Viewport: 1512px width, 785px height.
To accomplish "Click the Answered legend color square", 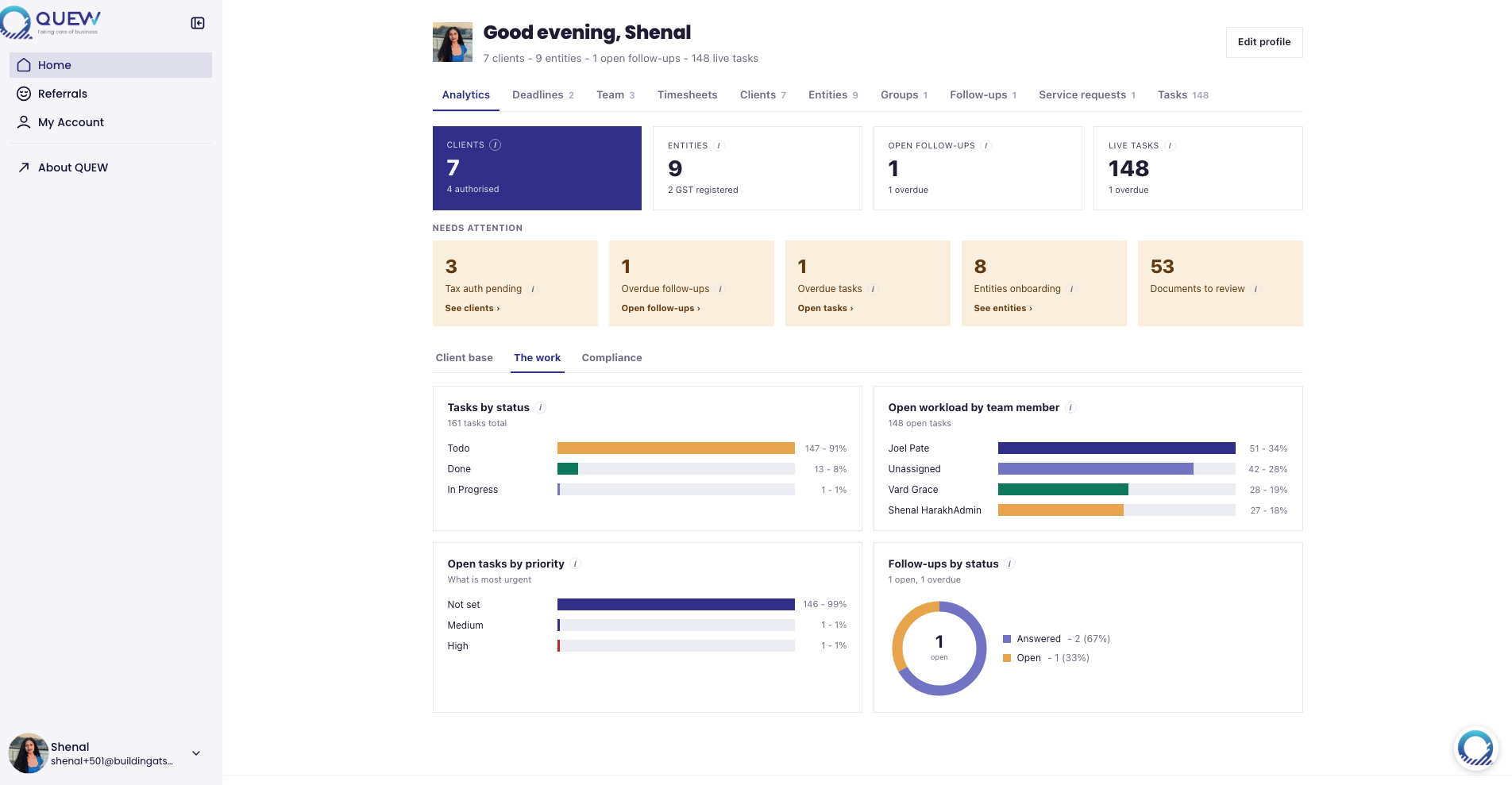I will 1007,639.
